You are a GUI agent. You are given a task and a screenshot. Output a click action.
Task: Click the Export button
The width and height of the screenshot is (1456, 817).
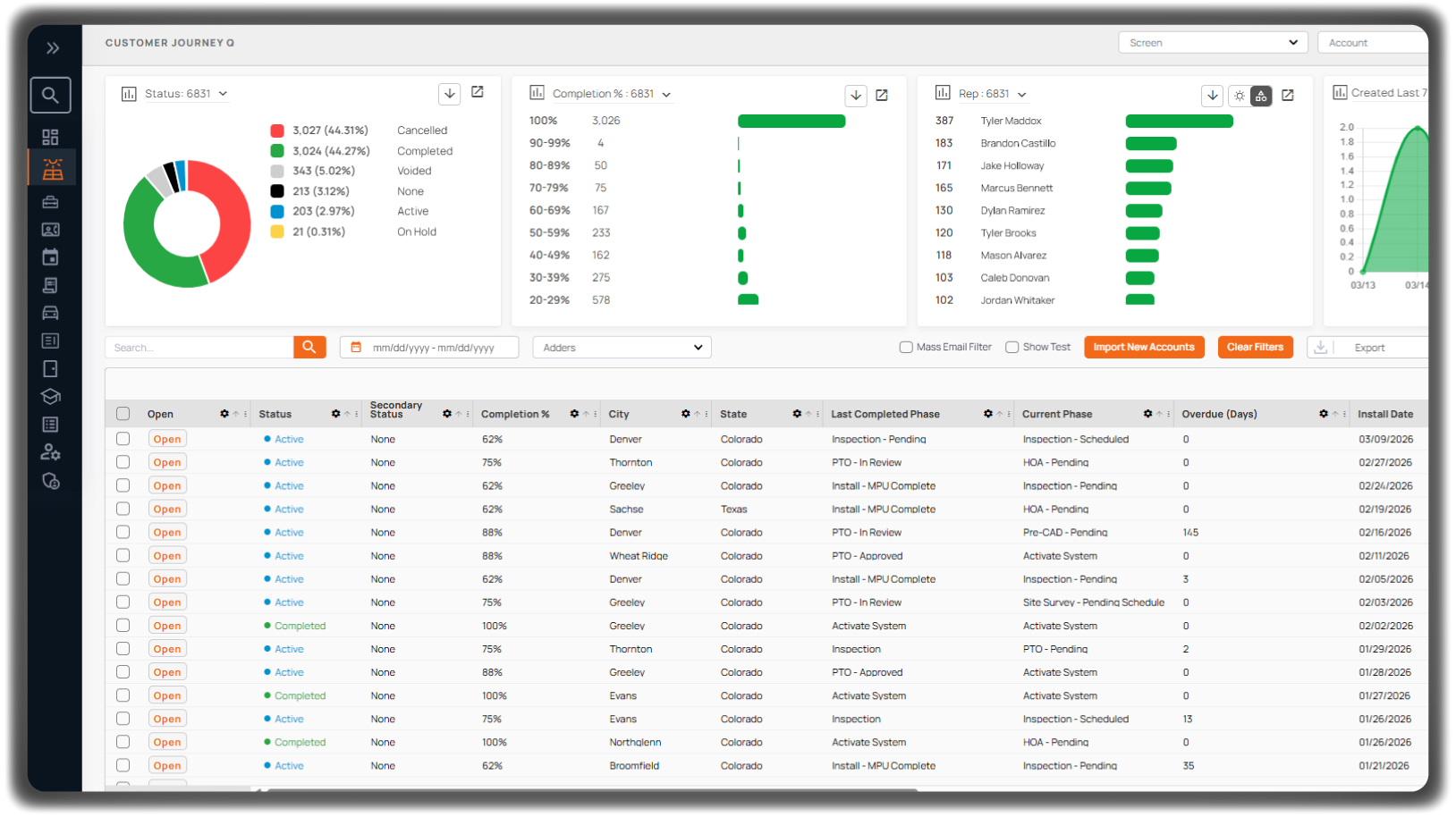coord(1369,348)
